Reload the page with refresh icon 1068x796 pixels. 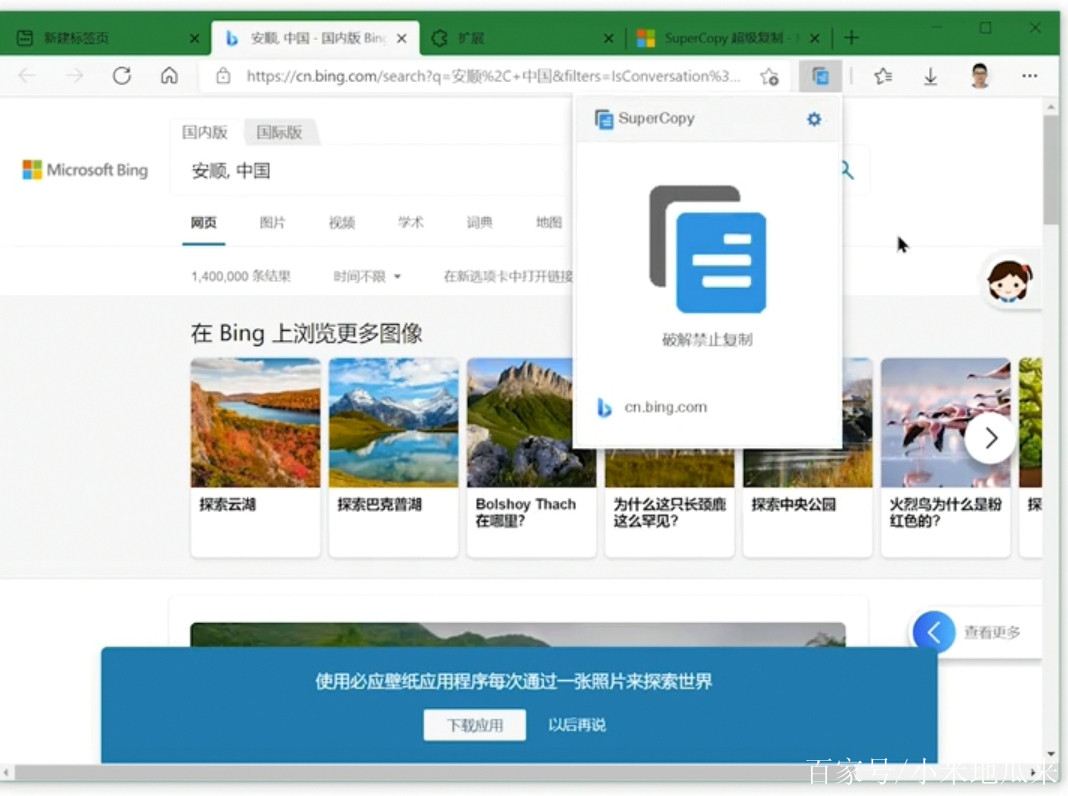[x=122, y=76]
